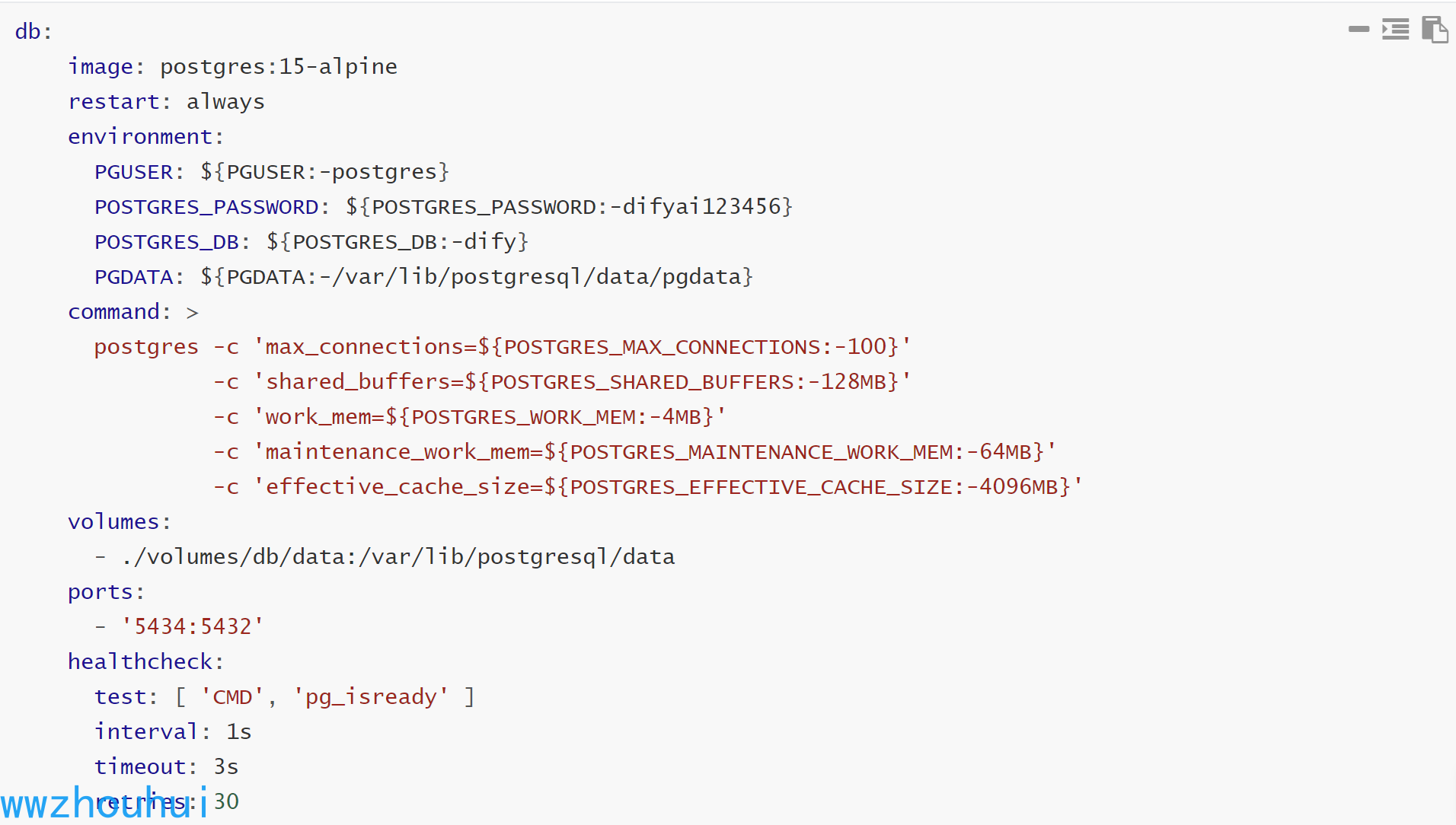Click the 'db:' key at top
This screenshot has width=1456, height=825.
pyautogui.click(x=34, y=31)
